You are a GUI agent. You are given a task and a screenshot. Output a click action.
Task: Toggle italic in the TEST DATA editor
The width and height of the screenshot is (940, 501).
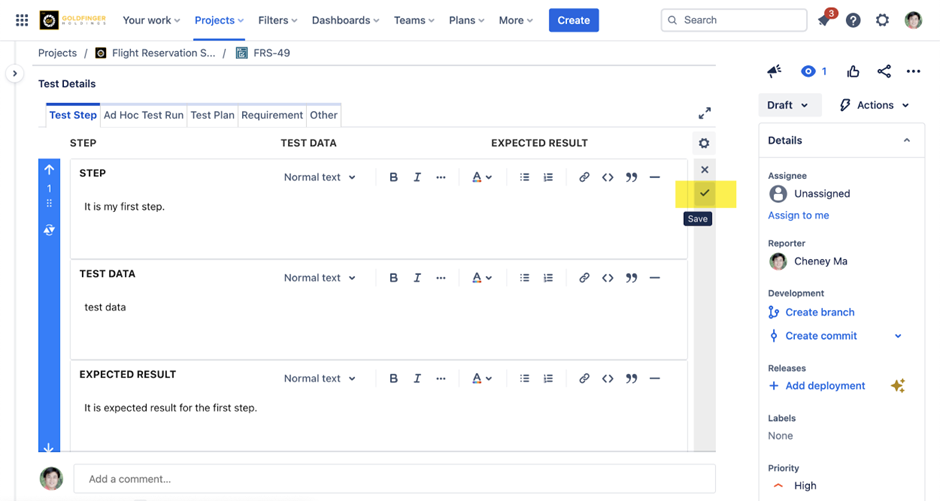click(x=417, y=278)
